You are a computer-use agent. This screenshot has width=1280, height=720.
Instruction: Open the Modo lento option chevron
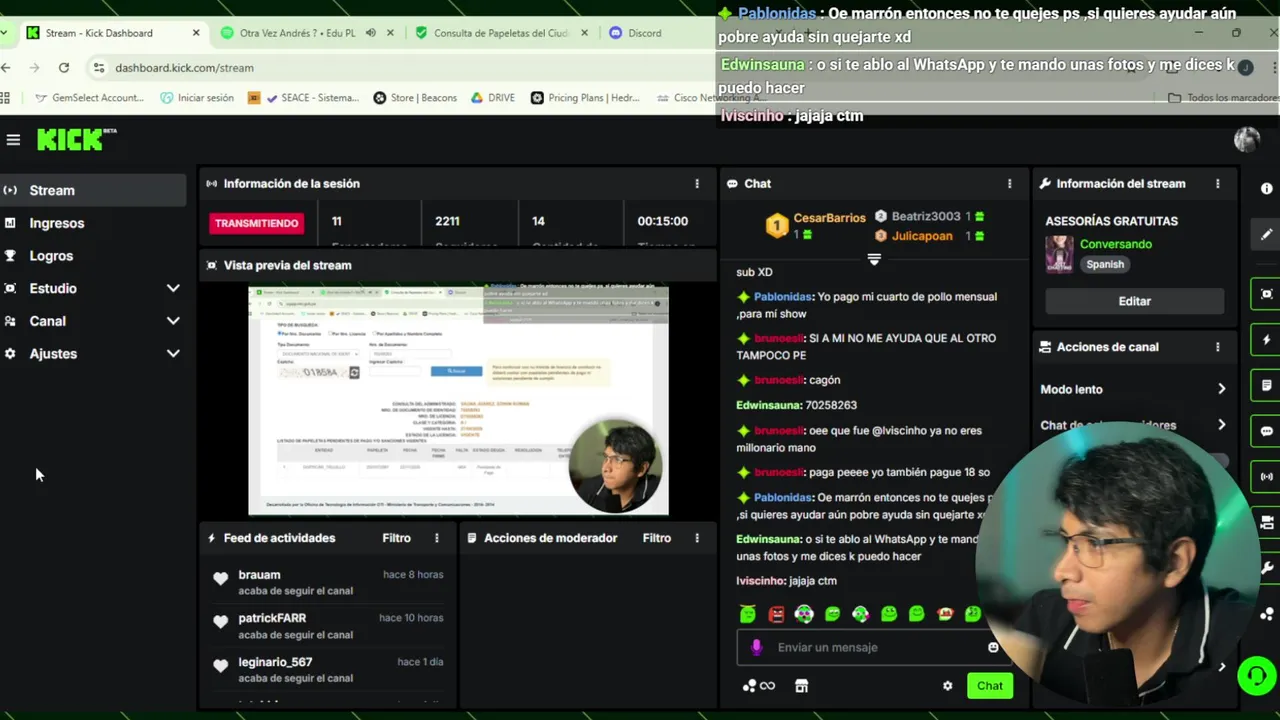point(1221,389)
